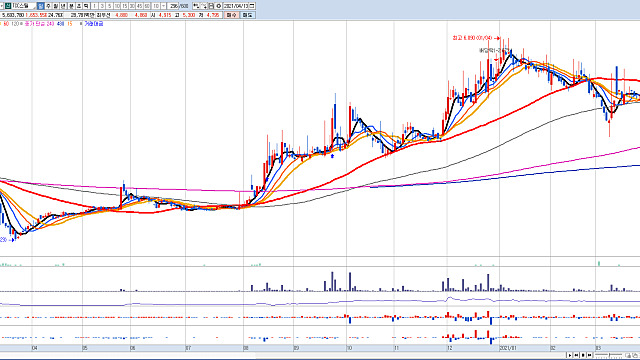640x360 pixels.
Task: Click the gray 120 moving average legend label
Action: [15, 24]
